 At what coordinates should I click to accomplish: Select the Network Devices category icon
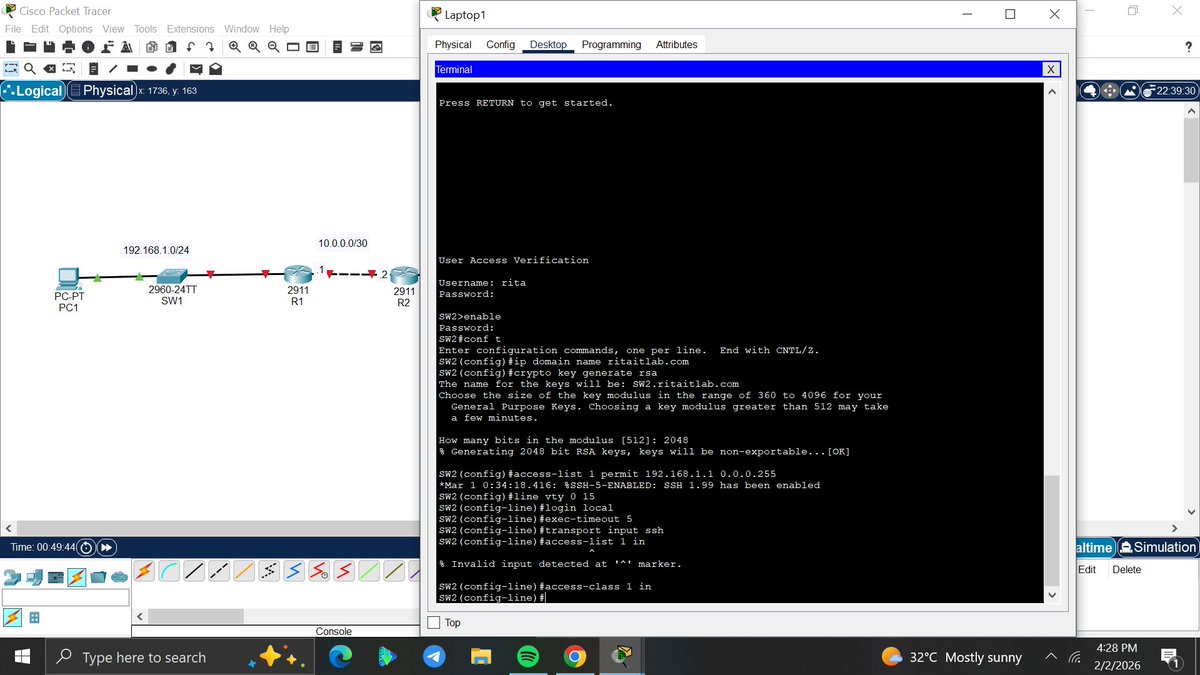pos(12,577)
